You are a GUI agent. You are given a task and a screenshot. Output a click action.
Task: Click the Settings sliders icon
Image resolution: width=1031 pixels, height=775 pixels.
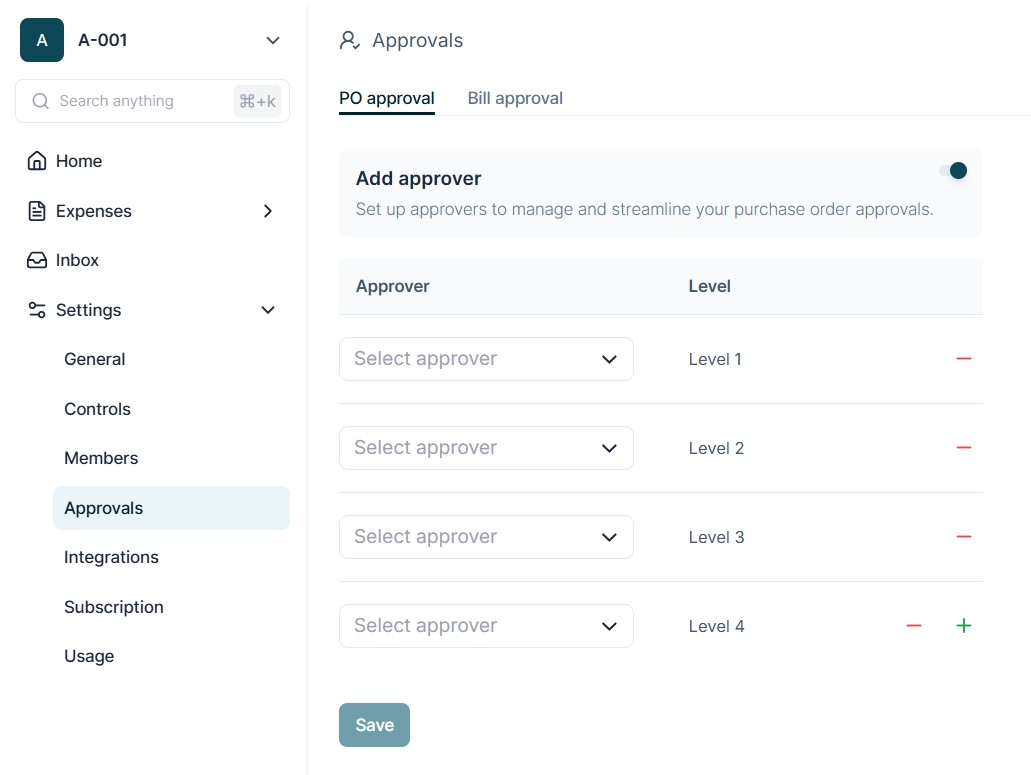pyautogui.click(x=37, y=310)
